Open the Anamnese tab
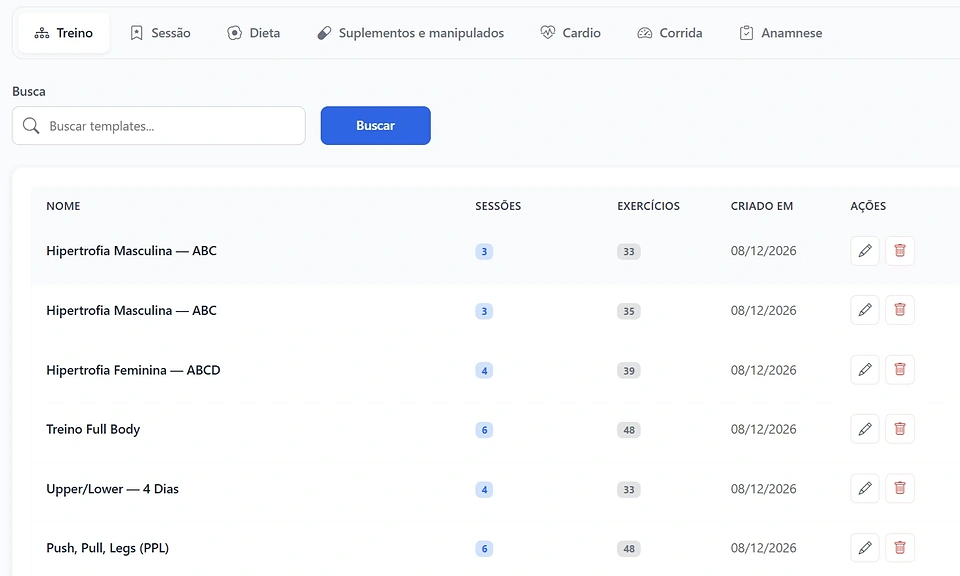Screen dimensions: 960x576 [x=781, y=33]
